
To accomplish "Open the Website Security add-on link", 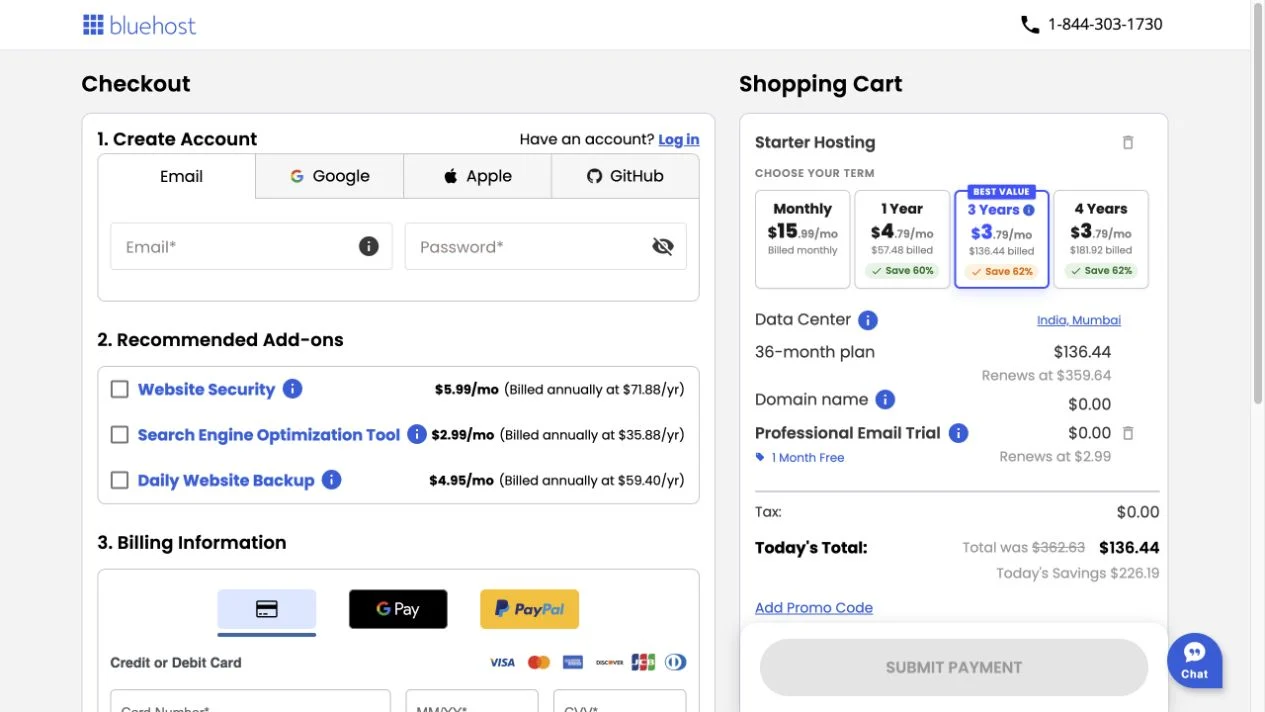I will [206, 389].
